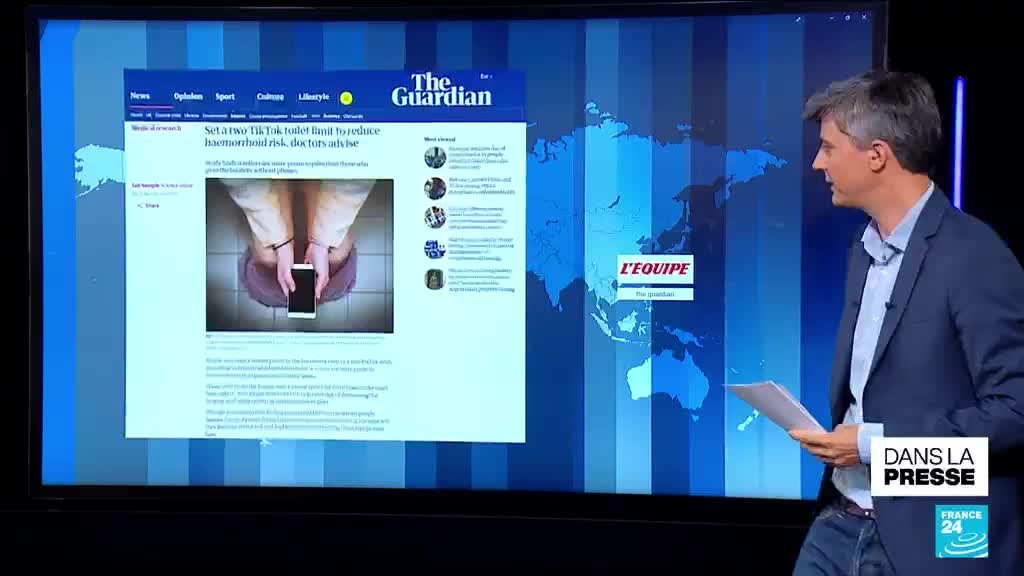Open the third Most viewed story thumbnail
1024x576 pixels.
click(434, 217)
